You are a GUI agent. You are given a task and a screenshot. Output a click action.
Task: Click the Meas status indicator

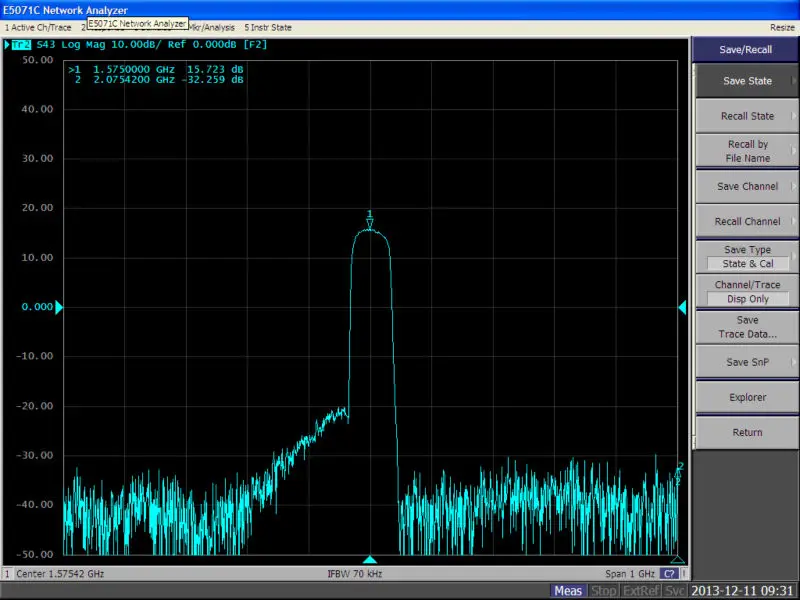tap(569, 591)
